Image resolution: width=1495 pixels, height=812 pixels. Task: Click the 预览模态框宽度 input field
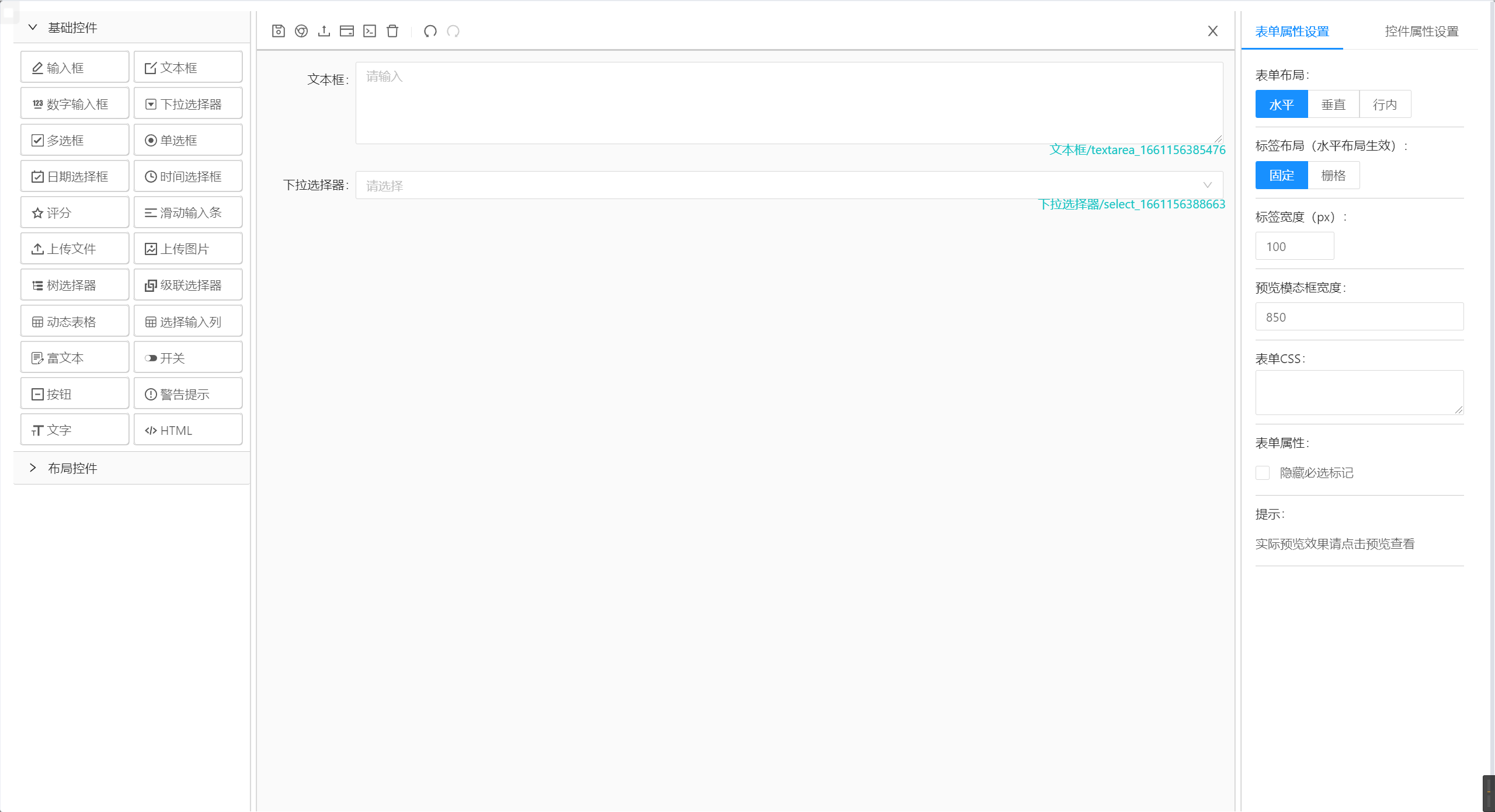1359,317
